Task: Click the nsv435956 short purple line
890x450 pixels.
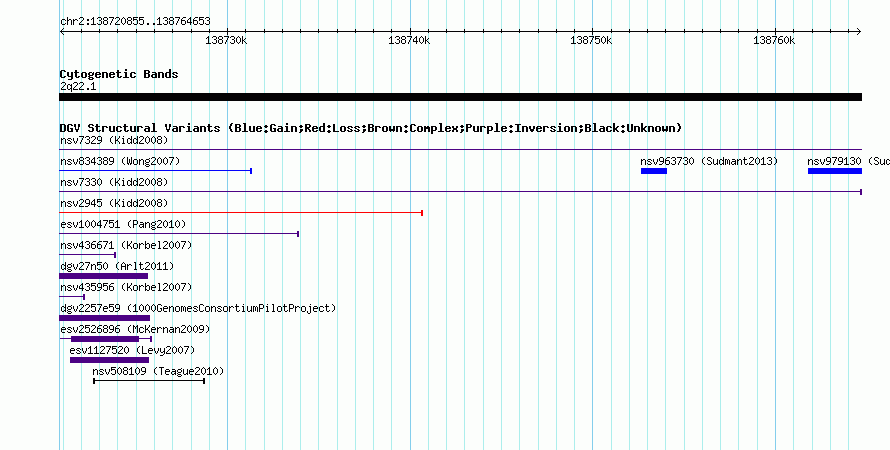Action: point(72,297)
